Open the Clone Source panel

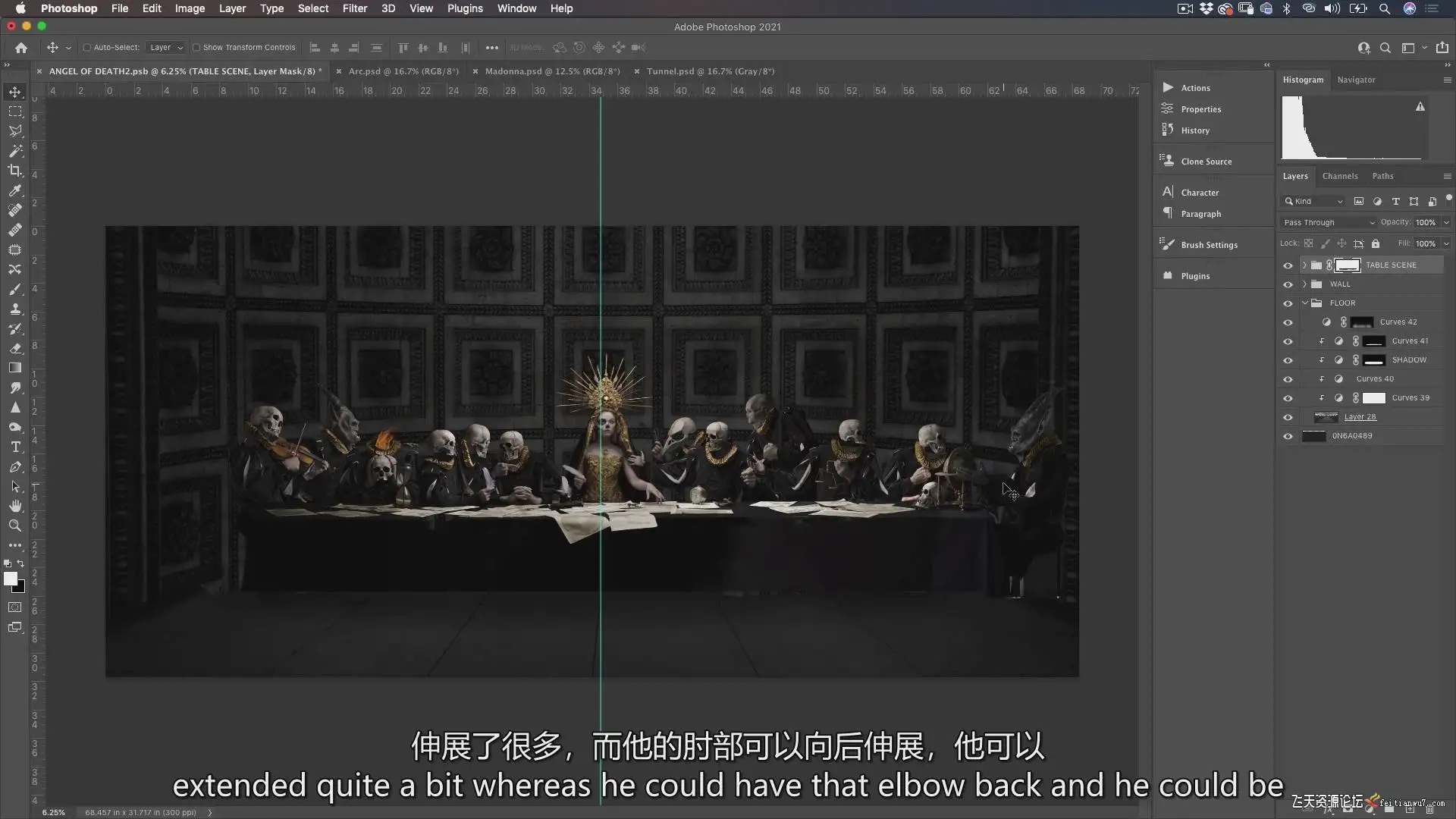(1206, 162)
